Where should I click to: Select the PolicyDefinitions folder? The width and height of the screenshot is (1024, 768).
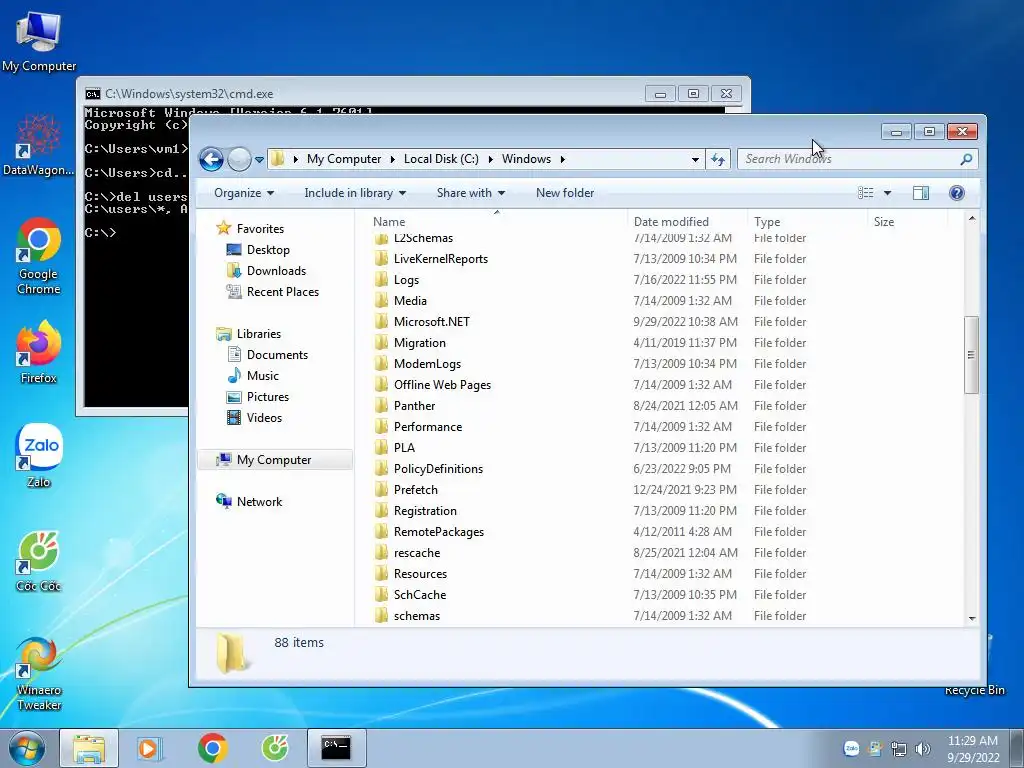(x=438, y=469)
